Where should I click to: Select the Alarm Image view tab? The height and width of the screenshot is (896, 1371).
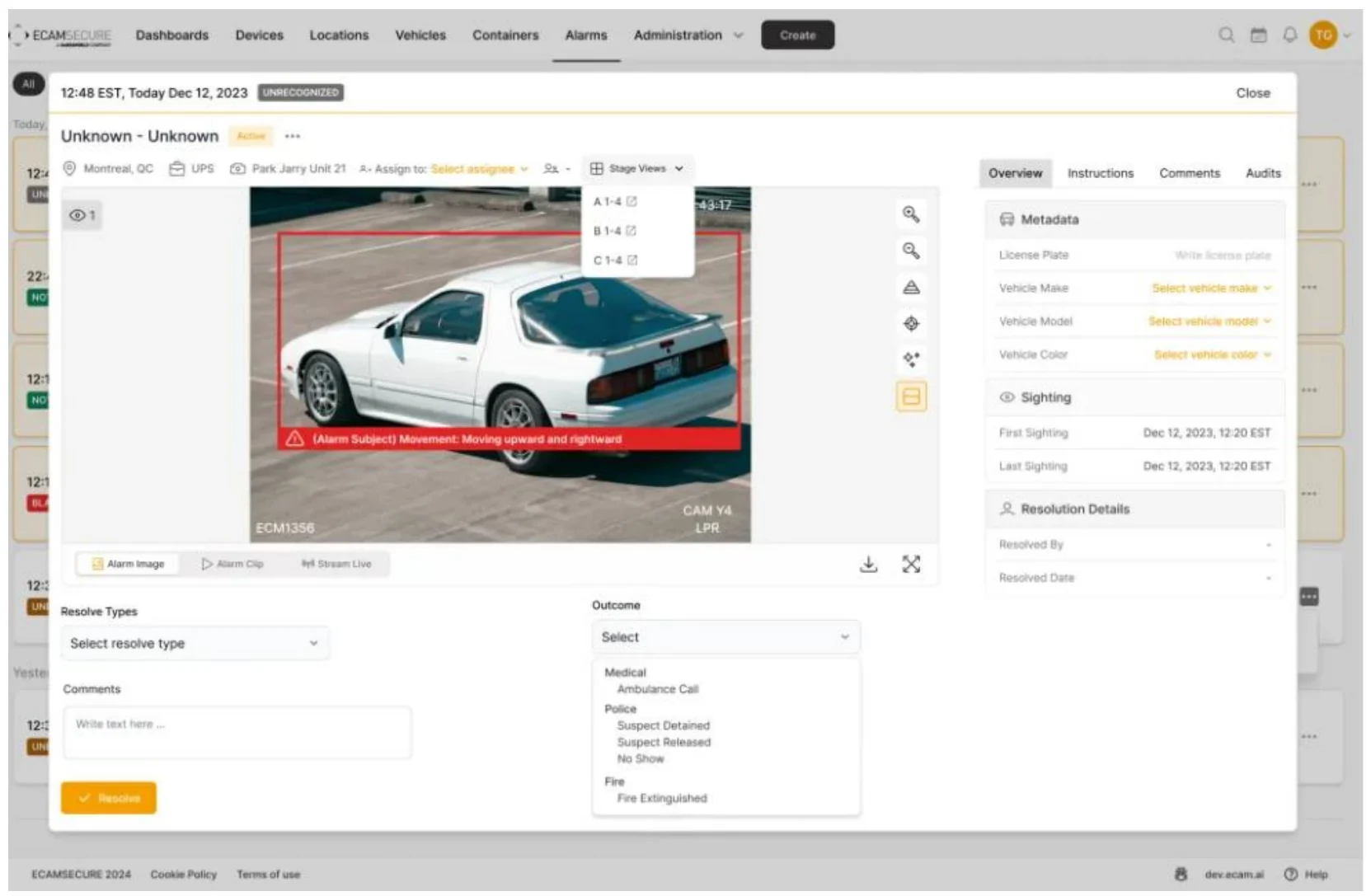128,564
